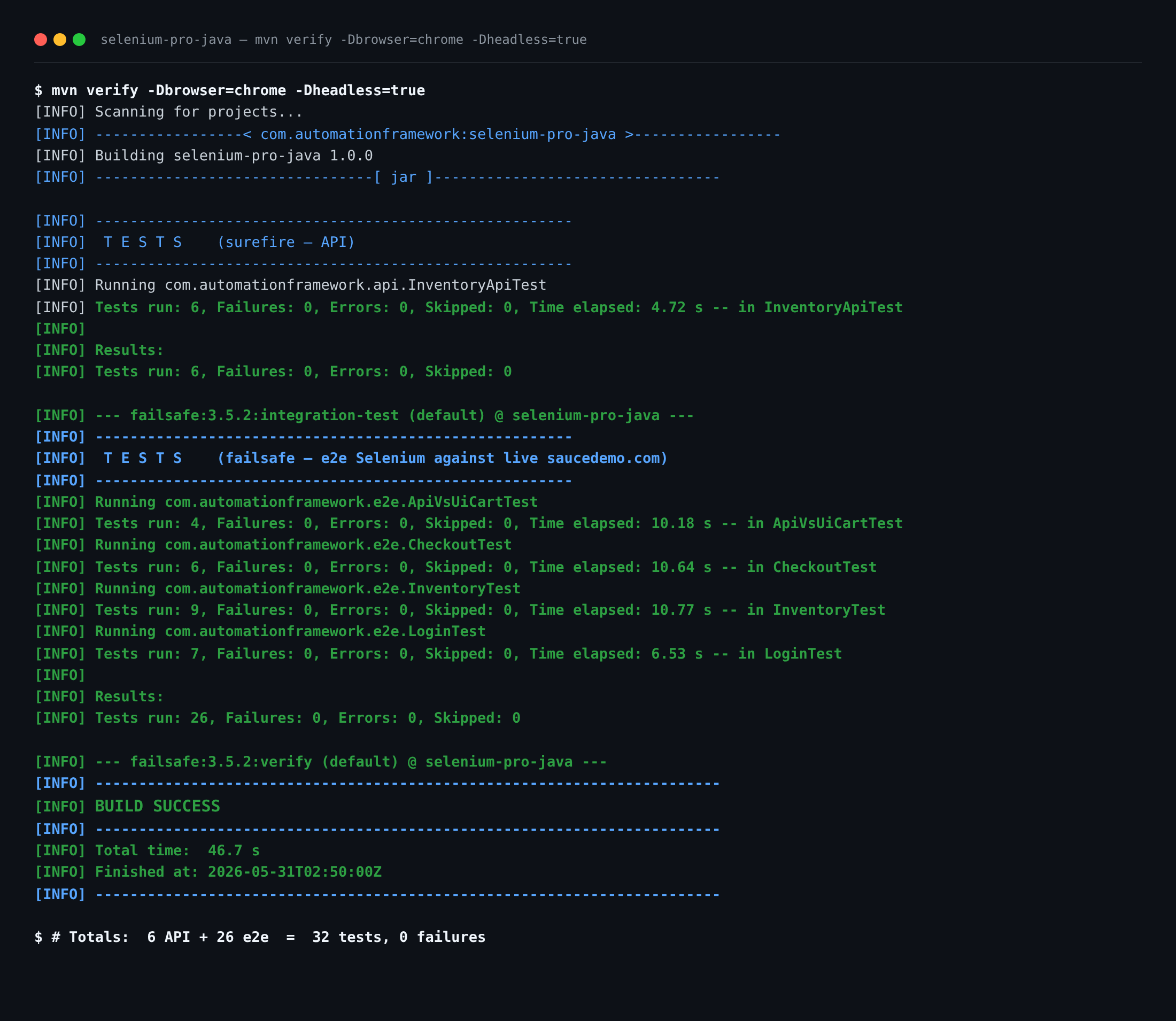Click 'T E S T S (failsafe – e2e Selenium...' heading

click(351, 458)
